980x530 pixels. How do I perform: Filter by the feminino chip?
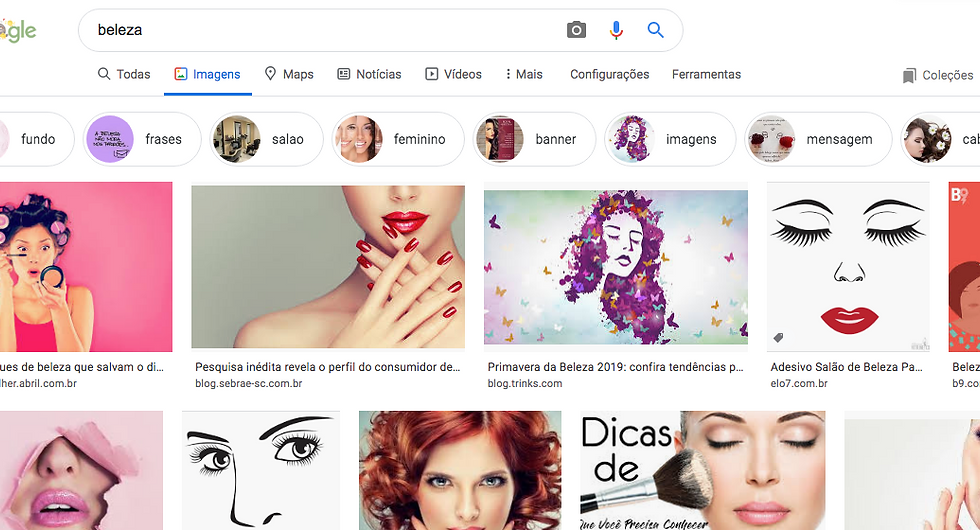(398, 139)
